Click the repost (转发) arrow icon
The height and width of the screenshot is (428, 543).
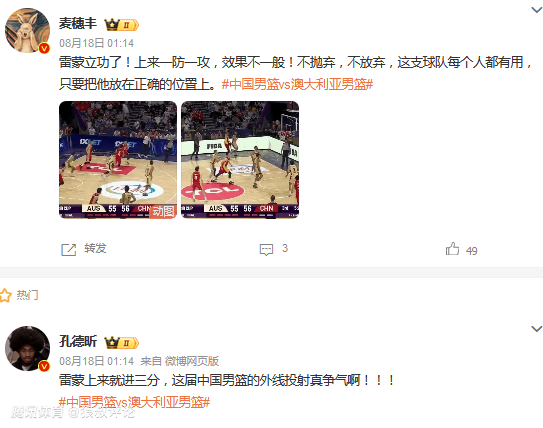tap(69, 250)
